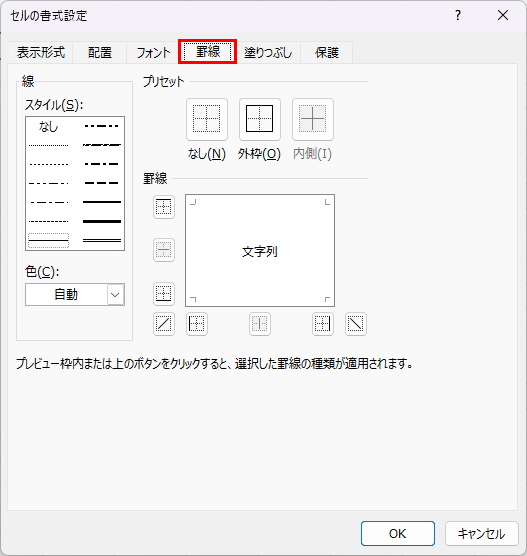The height and width of the screenshot is (556, 527).
Task: Switch to the フォント tab
Action: point(153,52)
